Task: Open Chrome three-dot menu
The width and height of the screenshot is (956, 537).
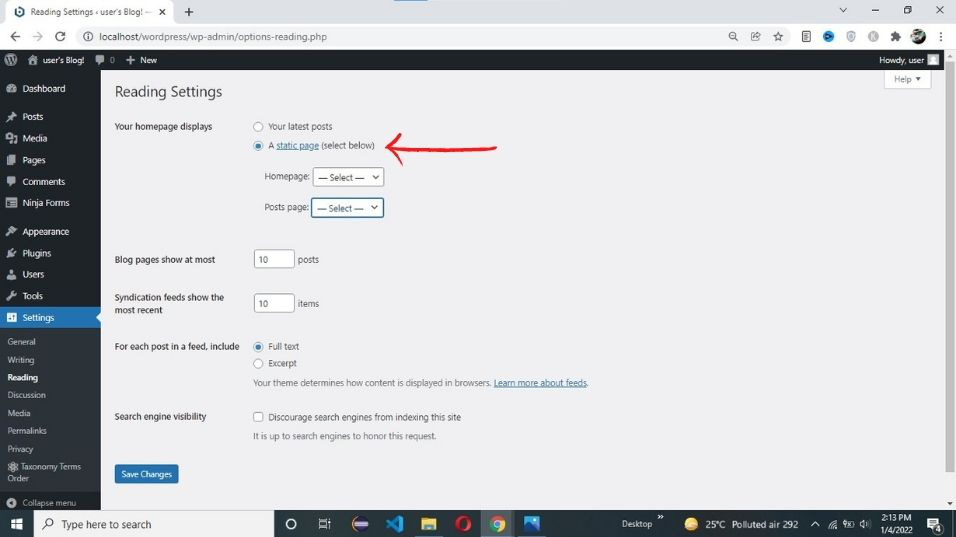Action: click(x=941, y=37)
